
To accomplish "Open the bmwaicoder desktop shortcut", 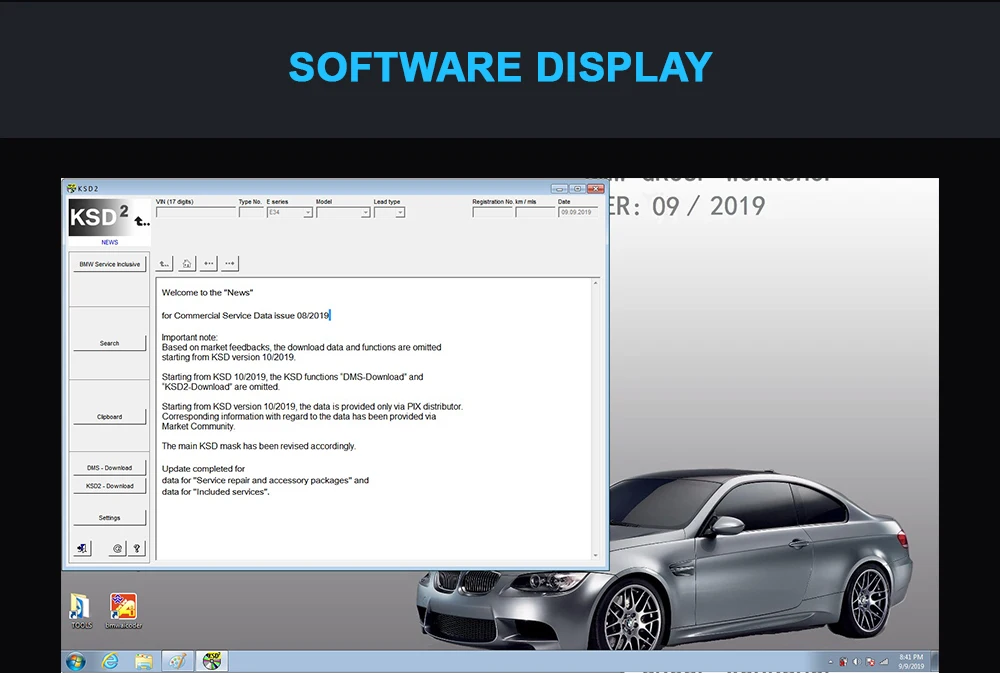I will [123, 611].
